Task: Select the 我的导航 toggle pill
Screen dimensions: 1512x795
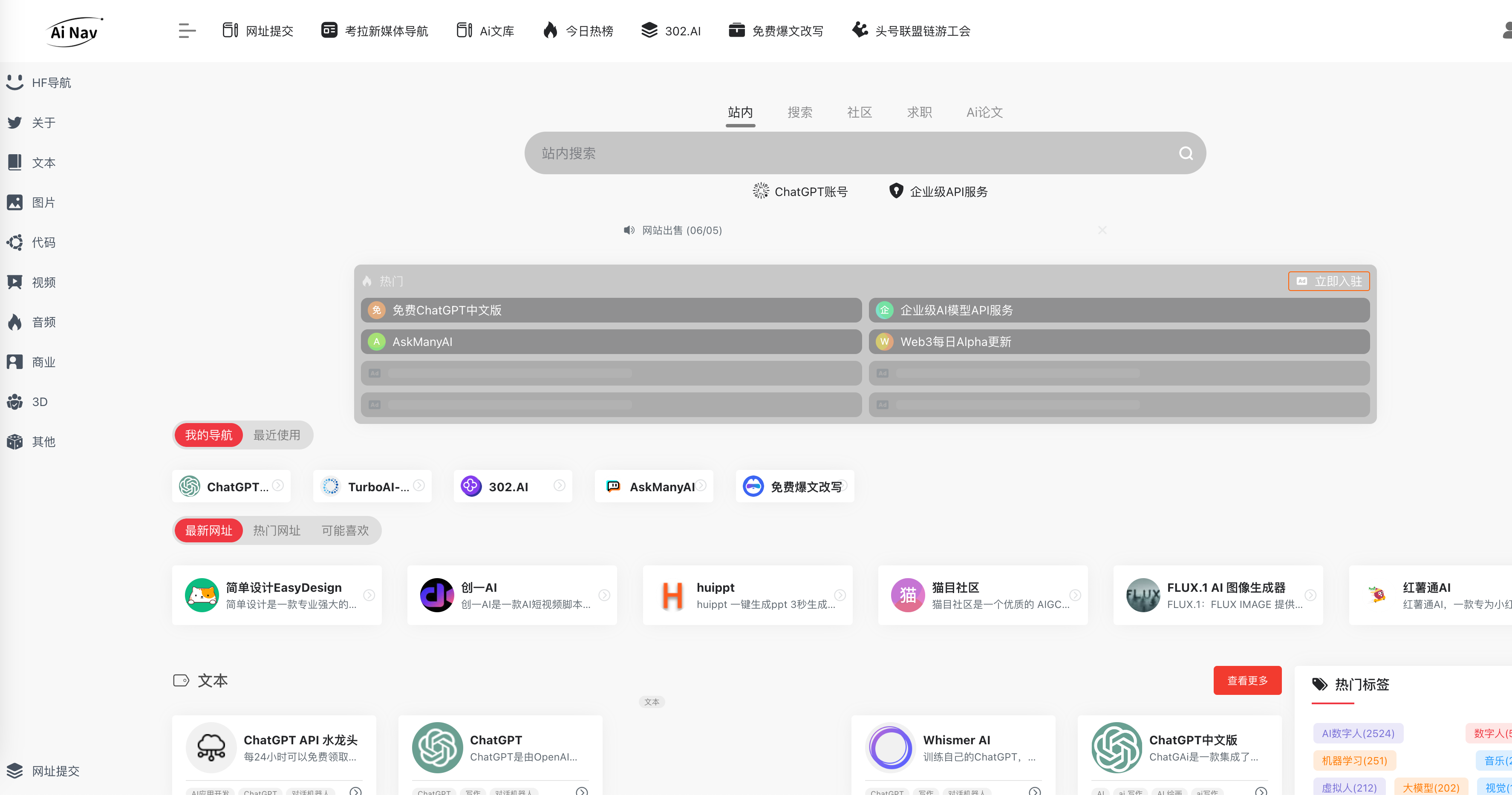Action: click(x=208, y=435)
